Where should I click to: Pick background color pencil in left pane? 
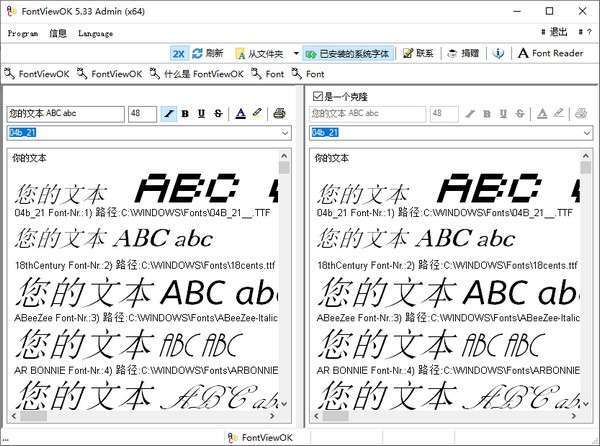tap(257, 113)
